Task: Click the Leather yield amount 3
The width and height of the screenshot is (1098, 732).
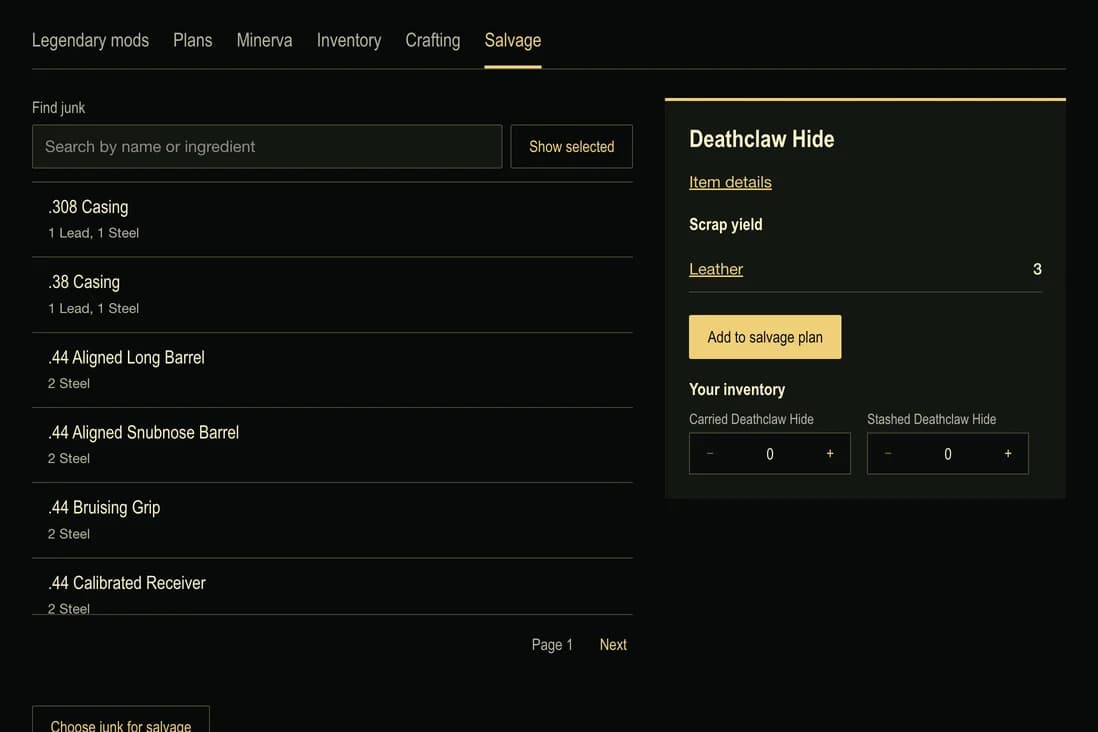Action: point(1037,269)
